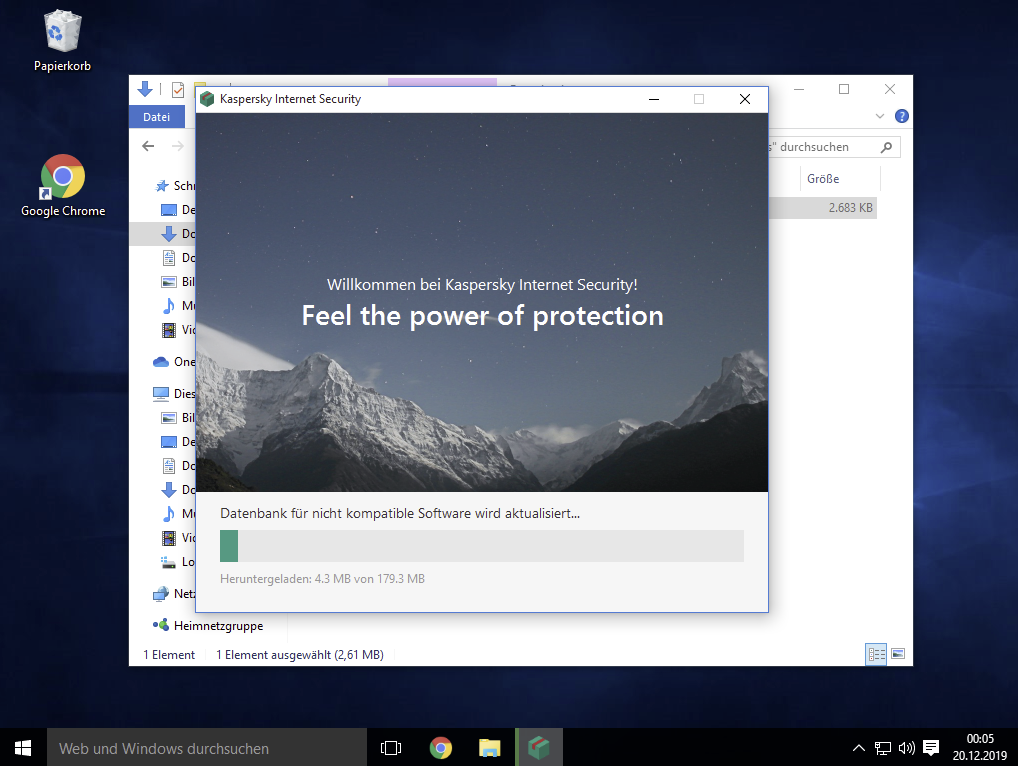
Task: Select the Dokumente folder under Dieser PC
Action: point(178,465)
